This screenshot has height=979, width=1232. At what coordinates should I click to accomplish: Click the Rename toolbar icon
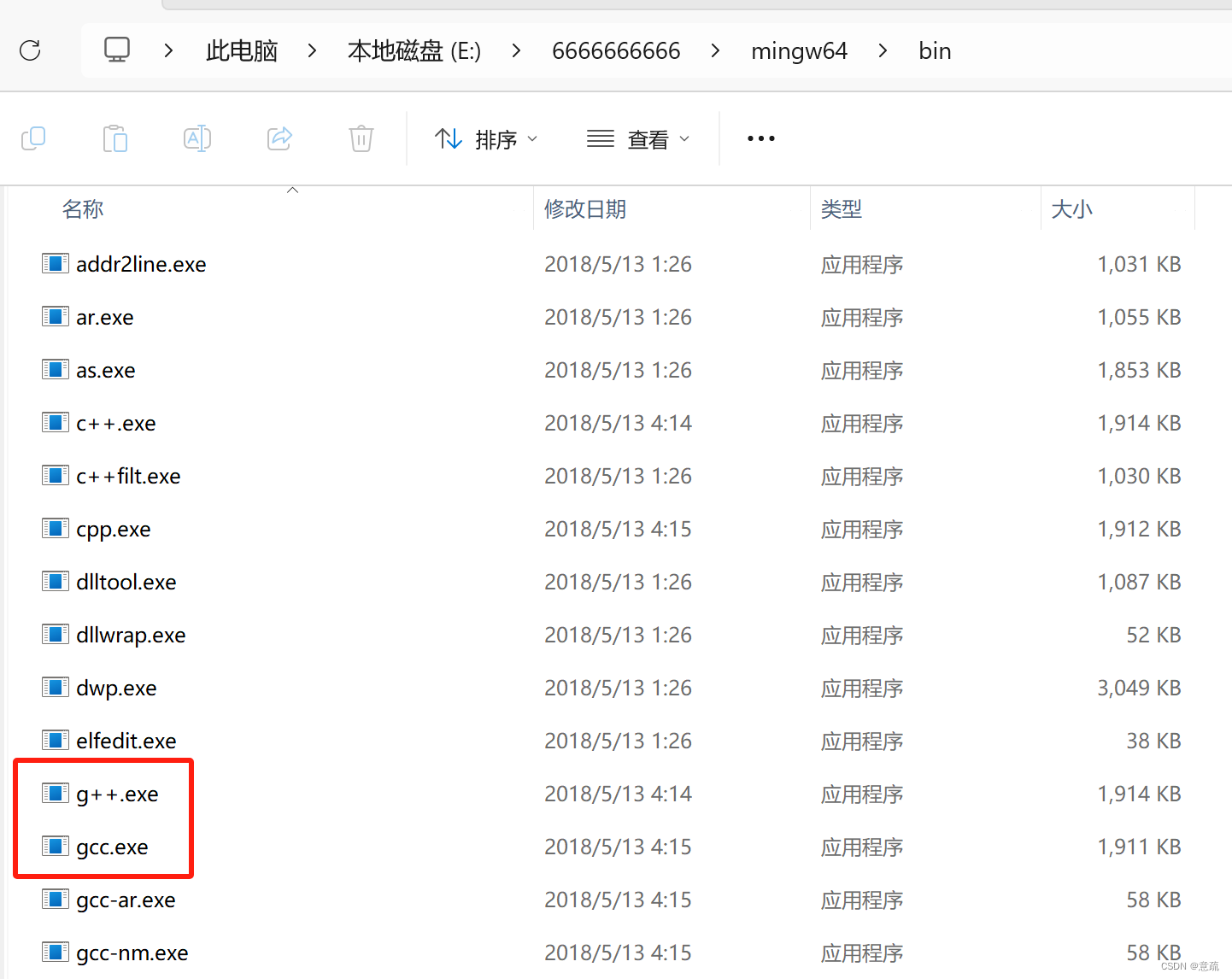(x=197, y=138)
